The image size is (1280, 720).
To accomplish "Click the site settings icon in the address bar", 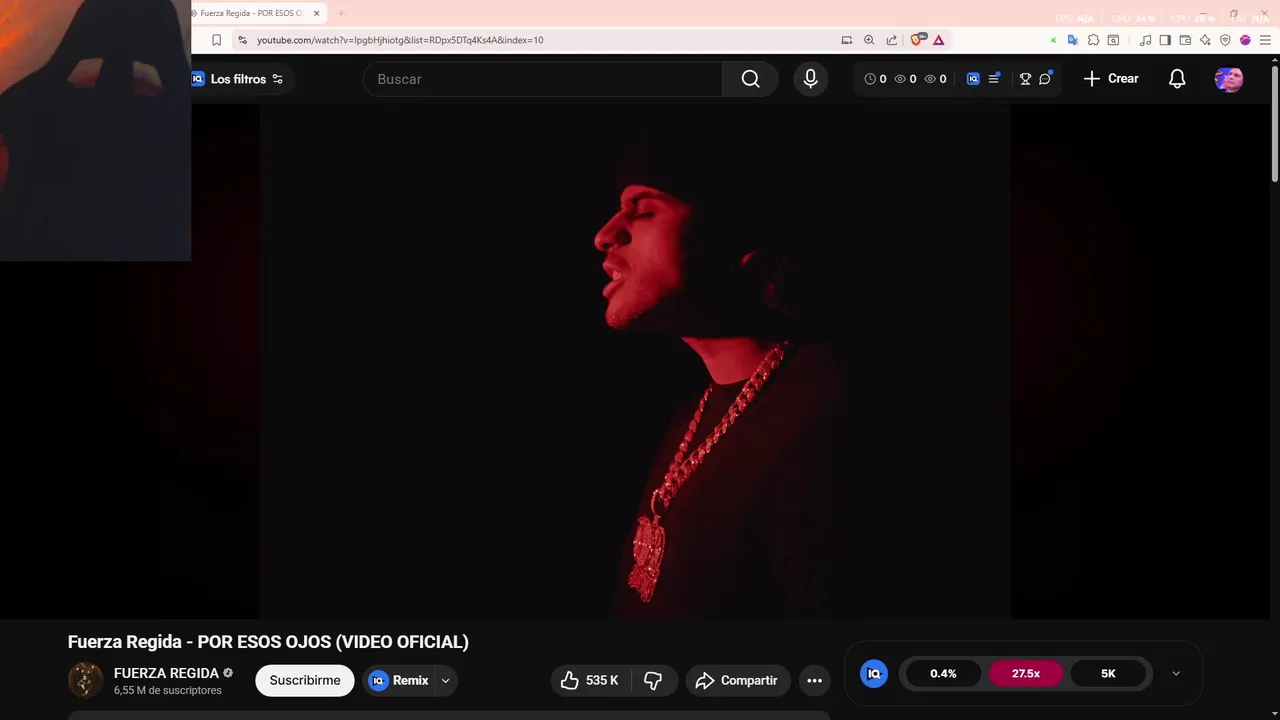I will (x=242, y=40).
